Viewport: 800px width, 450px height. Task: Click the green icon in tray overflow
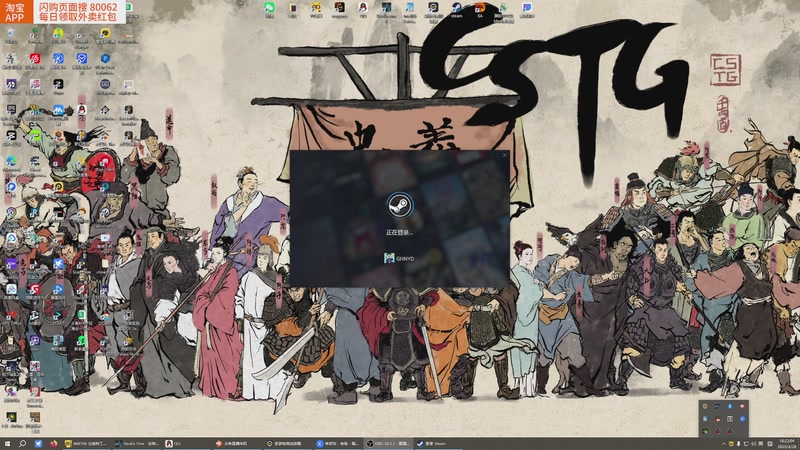[x=705, y=432]
